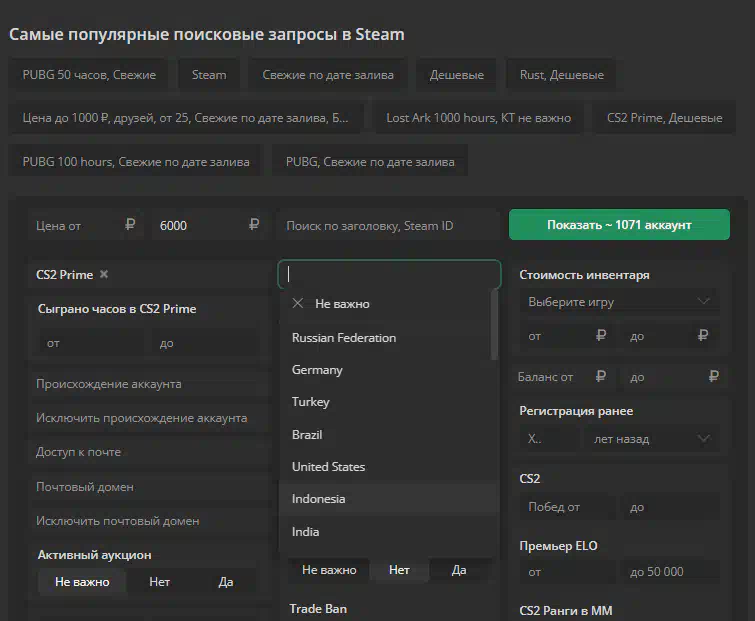The width and height of the screenshot is (755, 621).
Task: Click the CS2 Prime game tag
Action: click(x=65, y=274)
